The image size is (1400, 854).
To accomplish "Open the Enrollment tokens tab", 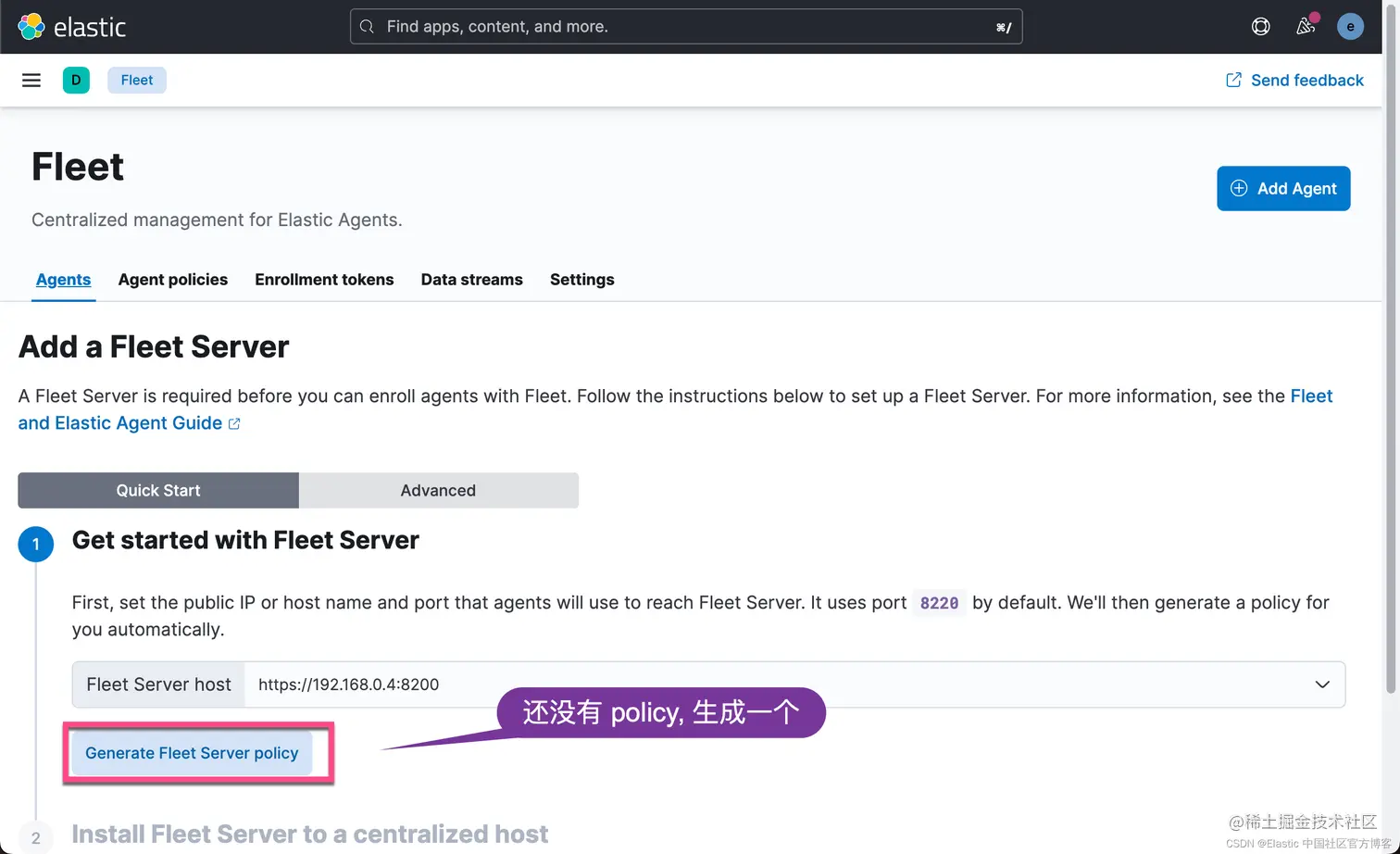I will tap(324, 280).
